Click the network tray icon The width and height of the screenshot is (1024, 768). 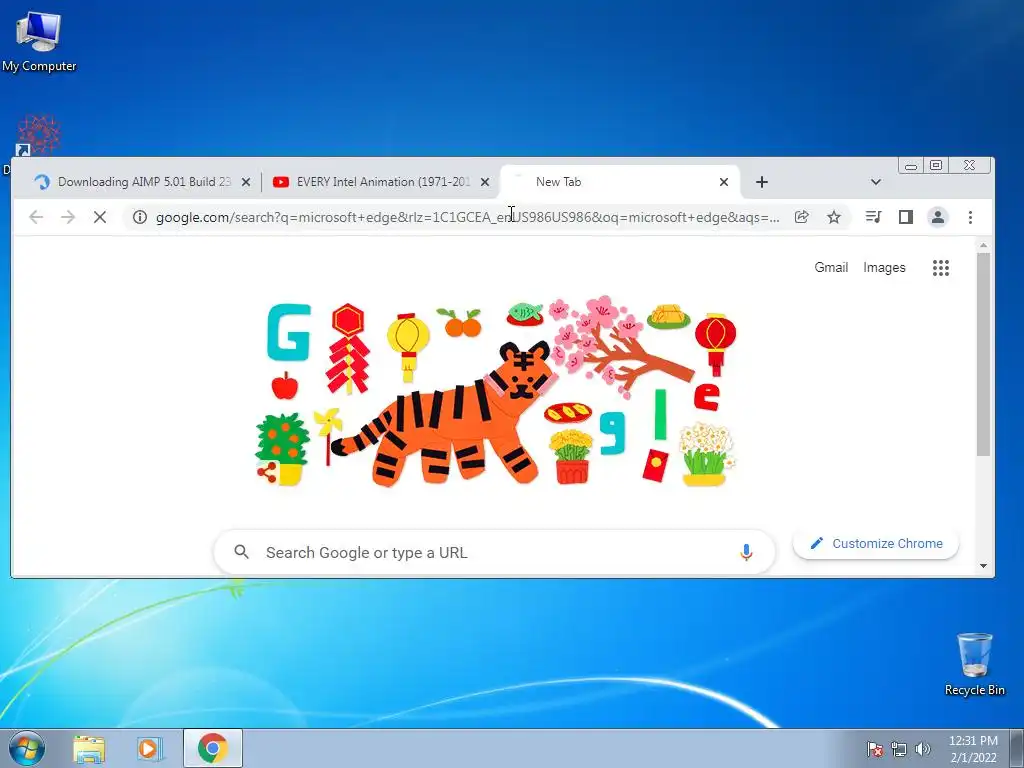(899, 749)
